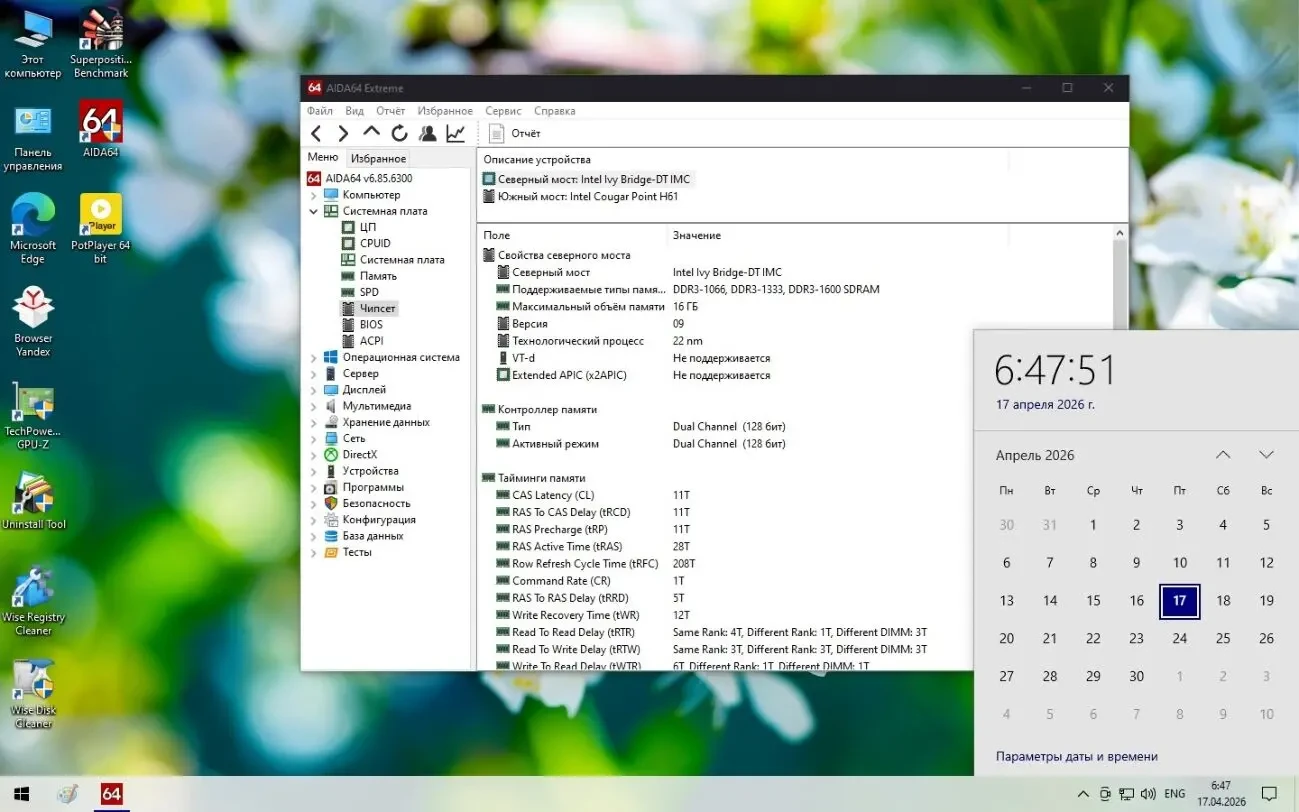Expand the Операционная система node
Image resolution: width=1299 pixels, height=812 pixels.
[x=314, y=357]
